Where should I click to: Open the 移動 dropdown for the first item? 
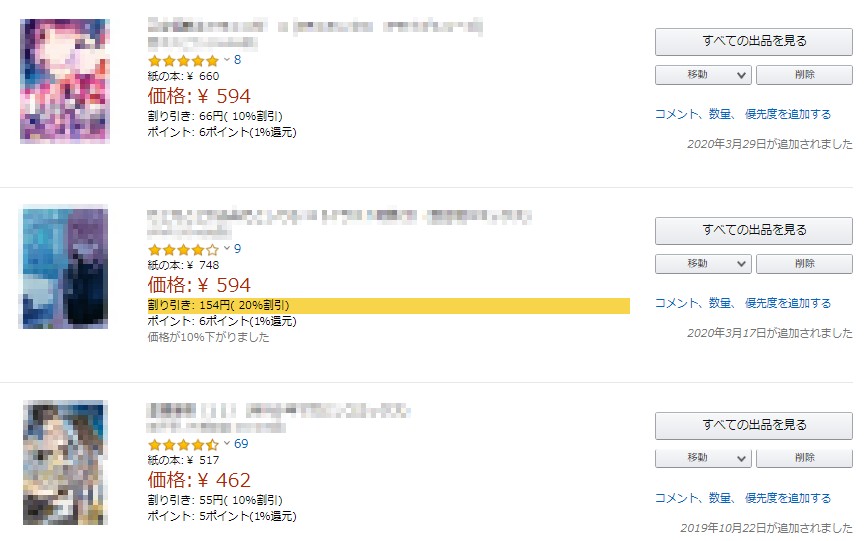(703, 75)
